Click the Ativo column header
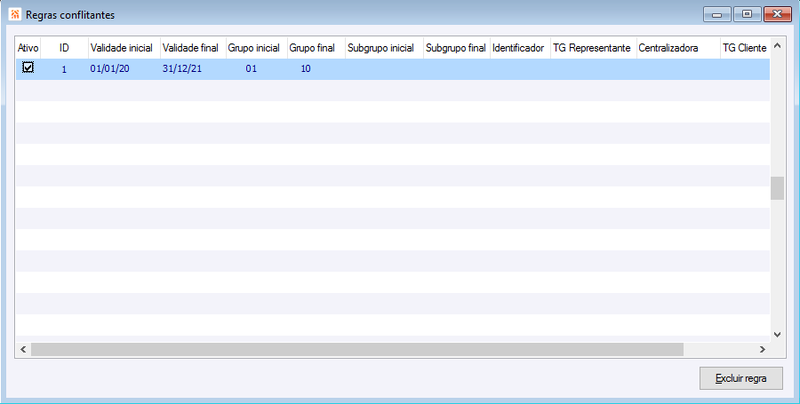Screen dimensions: 800x404 click(x=28, y=48)
